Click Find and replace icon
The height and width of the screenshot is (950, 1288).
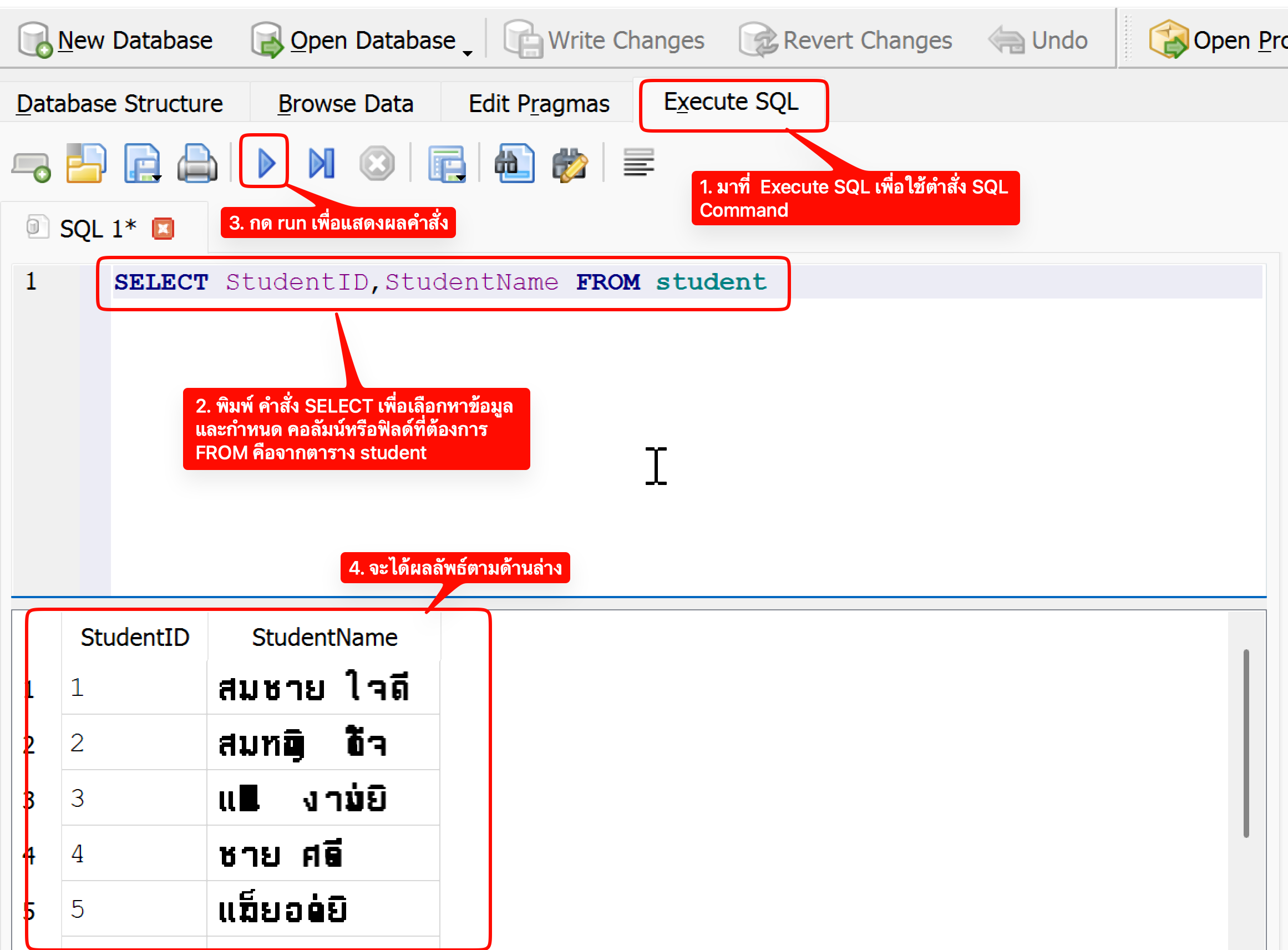click(570, 164)
